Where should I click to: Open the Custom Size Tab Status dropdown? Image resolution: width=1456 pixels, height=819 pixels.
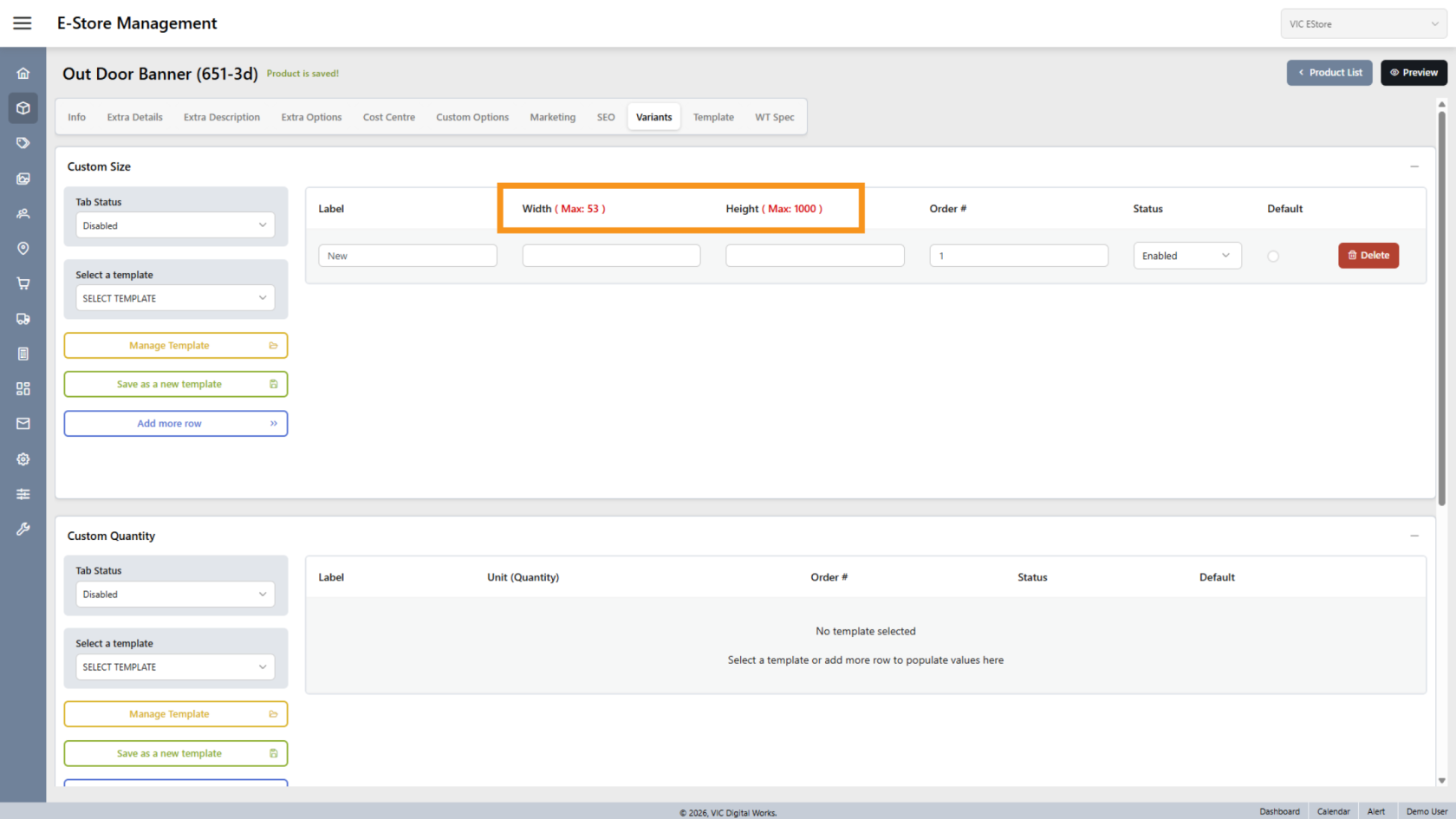click(175, 225)
